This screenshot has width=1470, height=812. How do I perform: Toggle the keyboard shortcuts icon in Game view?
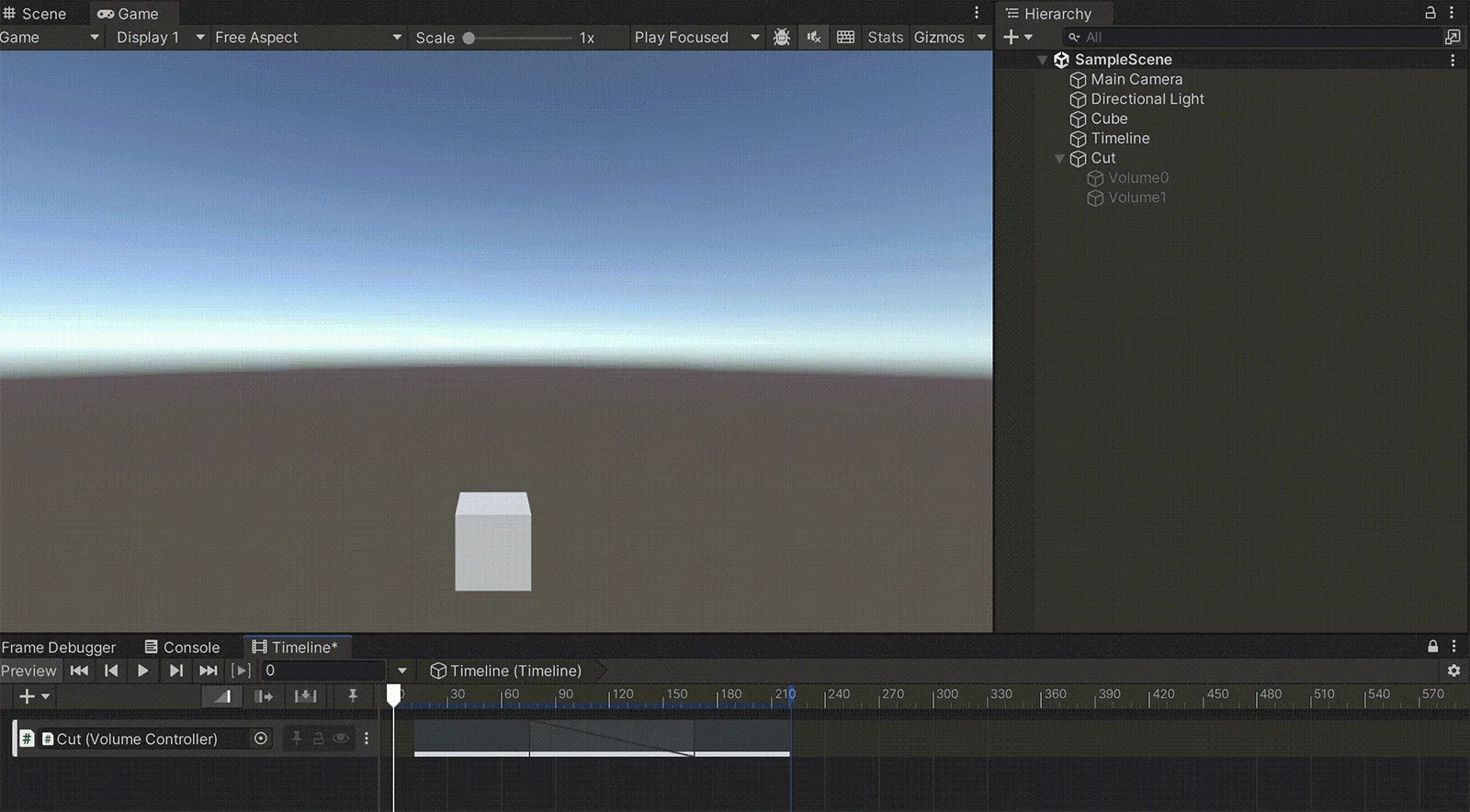click(x=846, y=38)
